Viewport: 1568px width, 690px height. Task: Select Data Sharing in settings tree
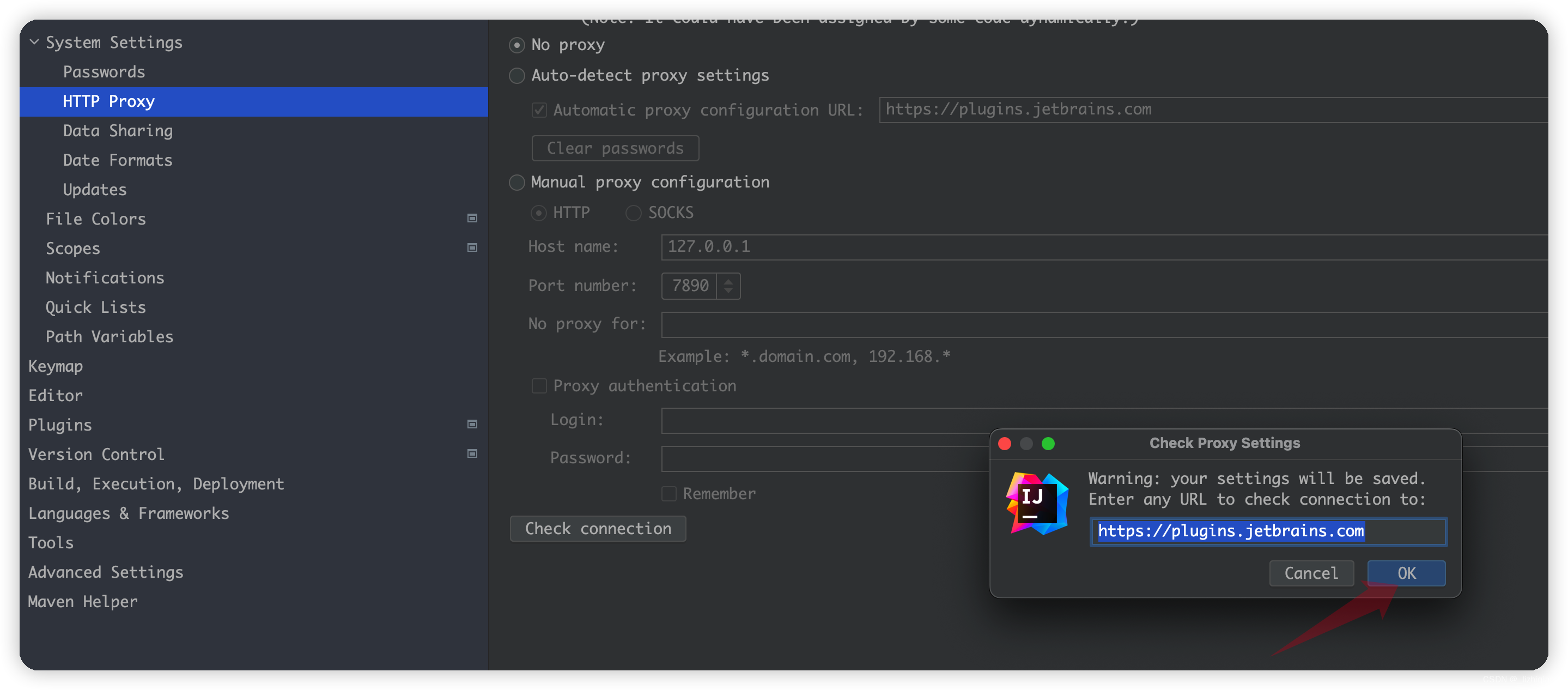click(x=118, y=130)
